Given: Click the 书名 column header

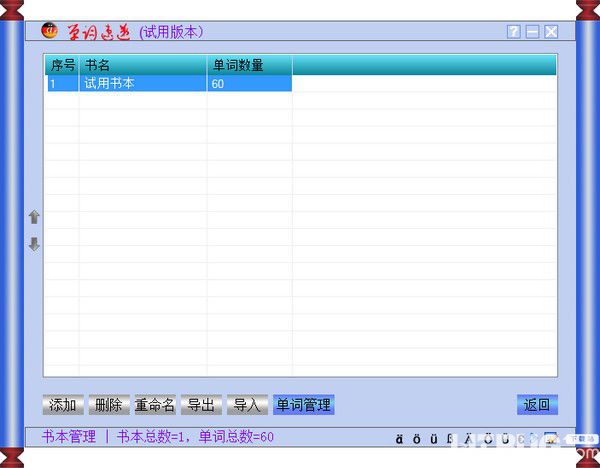Looking at the screenshot, I should click(143, 65).
